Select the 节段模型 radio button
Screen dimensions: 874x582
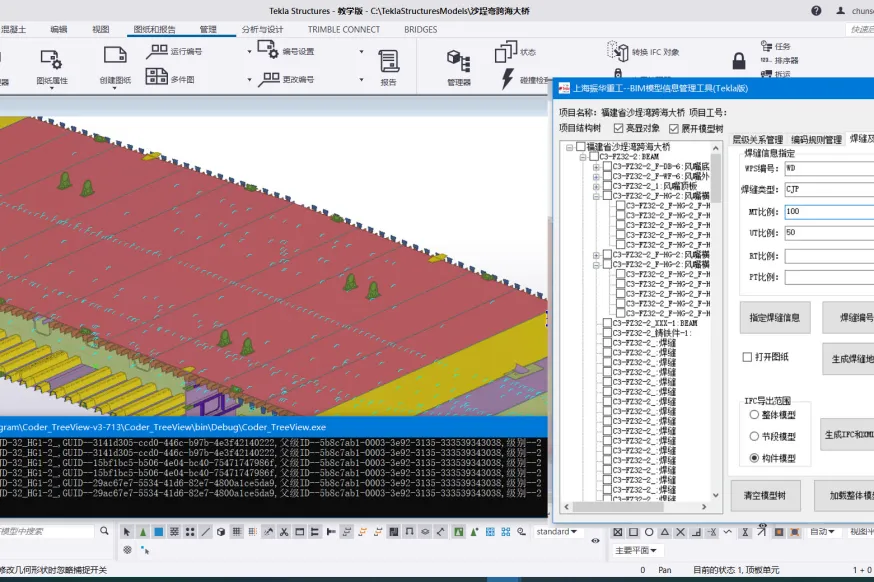[754, 436]
